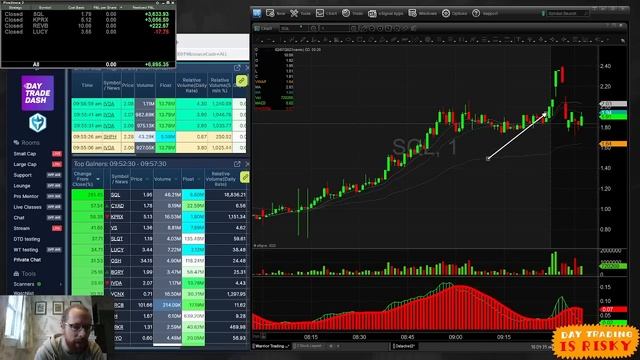This screenshot has height=360, width=640.
Task: Click Time column header in upper scanner
Action: pyautogui.click(x=87, y=85)
